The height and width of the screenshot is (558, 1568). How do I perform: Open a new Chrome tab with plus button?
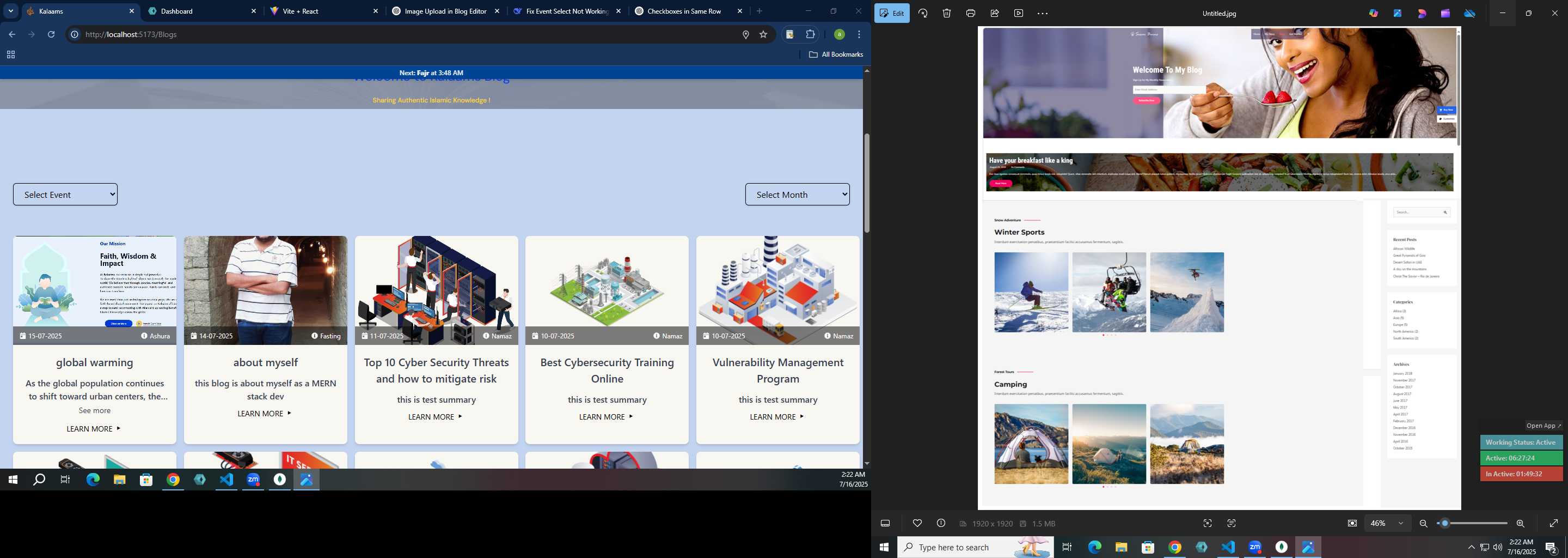point(759,11)
